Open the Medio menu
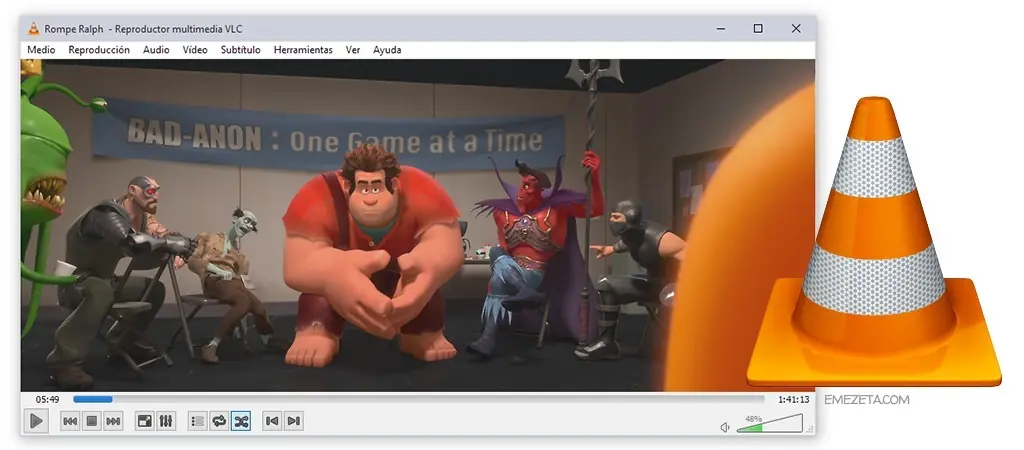 [x=41, y=50]
